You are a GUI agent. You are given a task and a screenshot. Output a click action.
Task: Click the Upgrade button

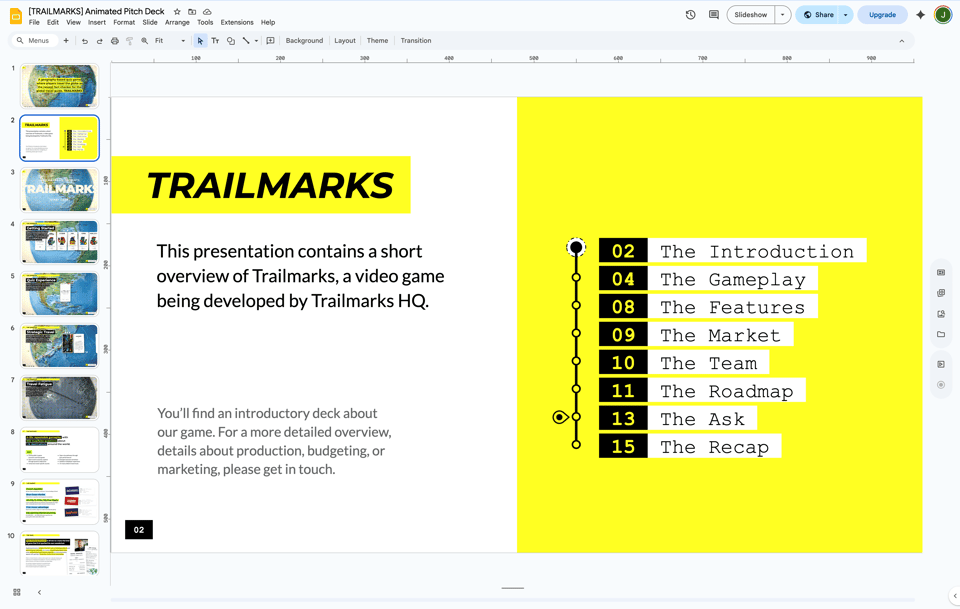tap(881, 14)
